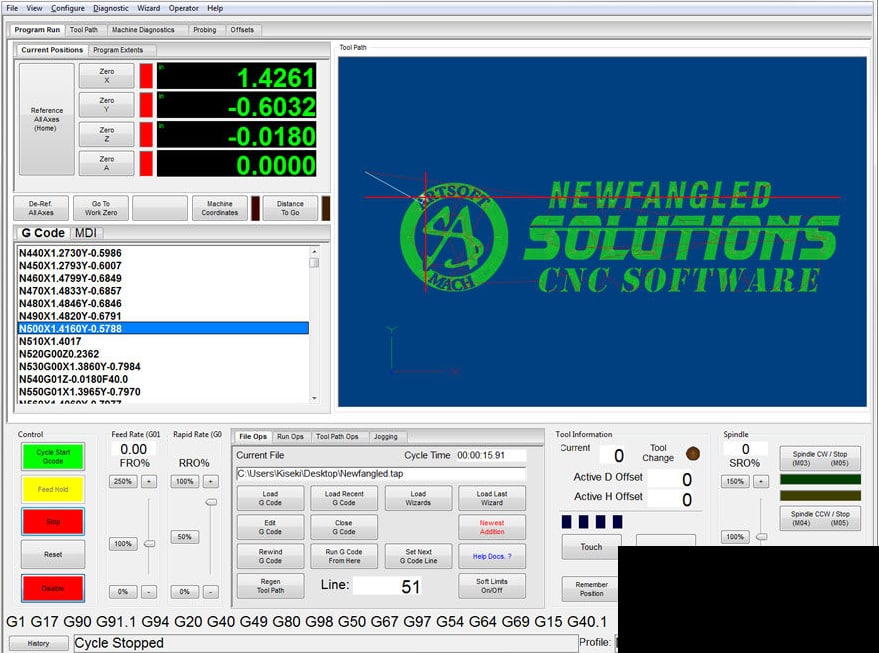This screenshot has height=653, width=879.
Task: Switch to the Tool Path tab
Action: [84, 30]
